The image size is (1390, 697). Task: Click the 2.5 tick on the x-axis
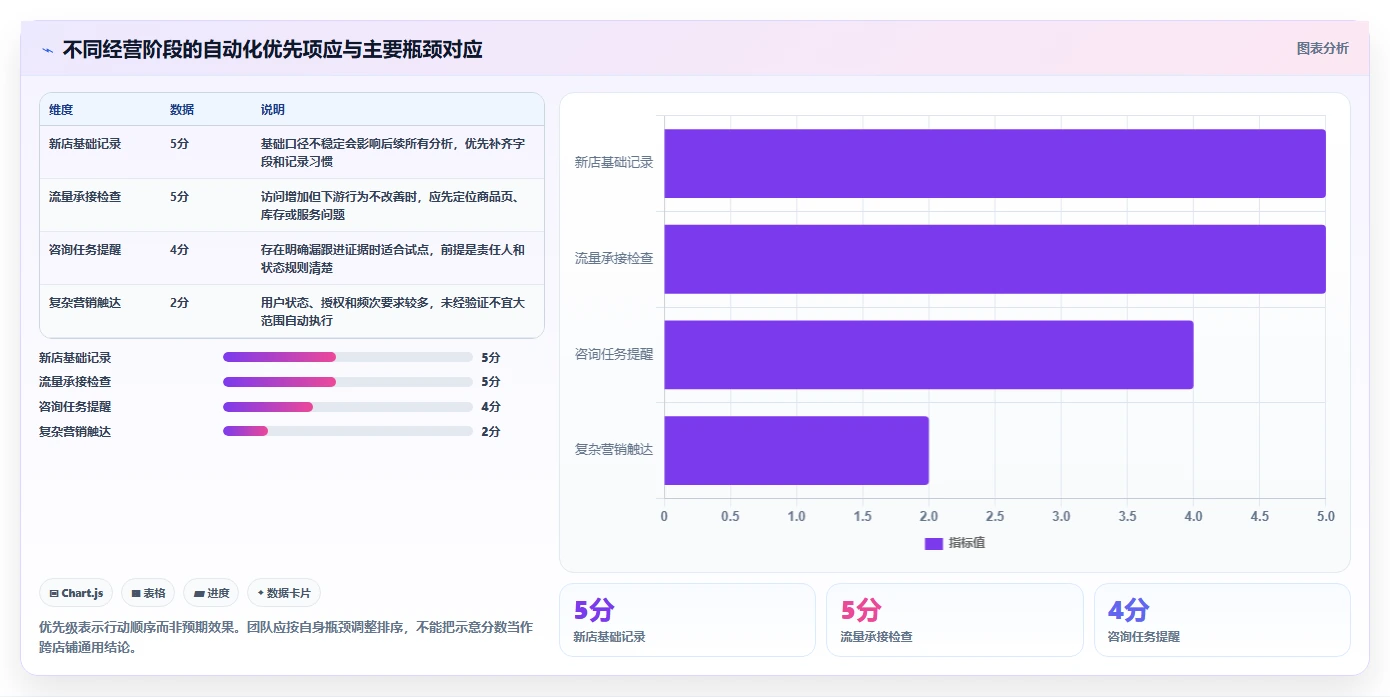(x=995, y=516)
